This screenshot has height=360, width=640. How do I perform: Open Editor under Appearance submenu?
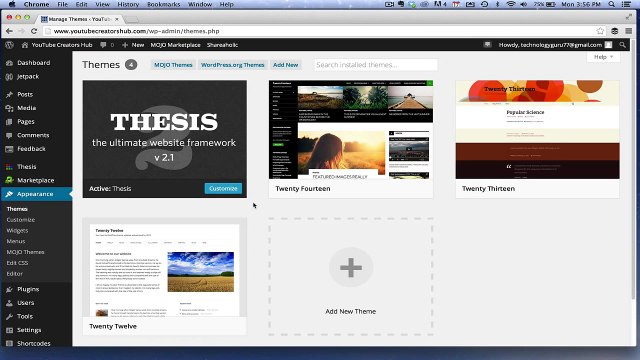tap(15, 273)
